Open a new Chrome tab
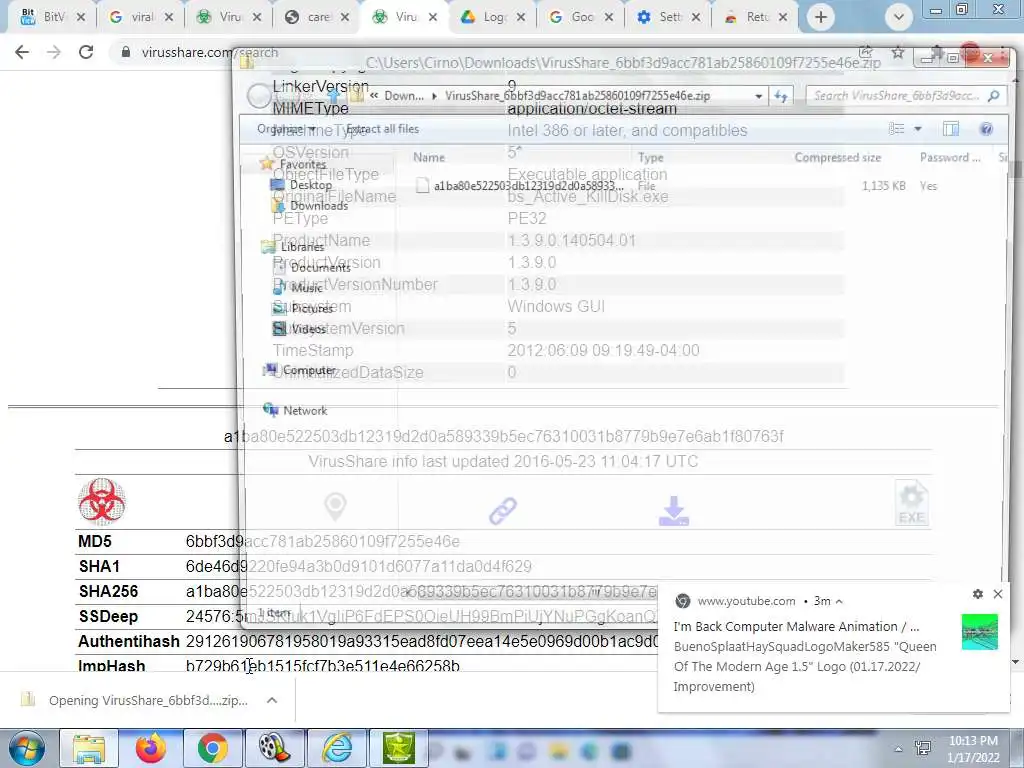Viewport: 1024px width, 768px height. (821, 17)
